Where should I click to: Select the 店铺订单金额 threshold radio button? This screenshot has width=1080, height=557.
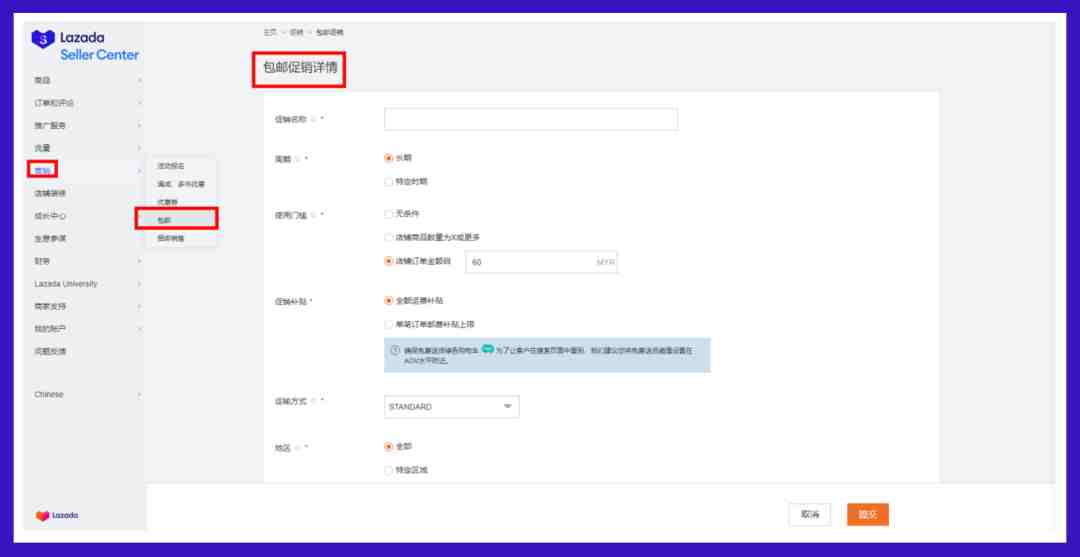388,261
